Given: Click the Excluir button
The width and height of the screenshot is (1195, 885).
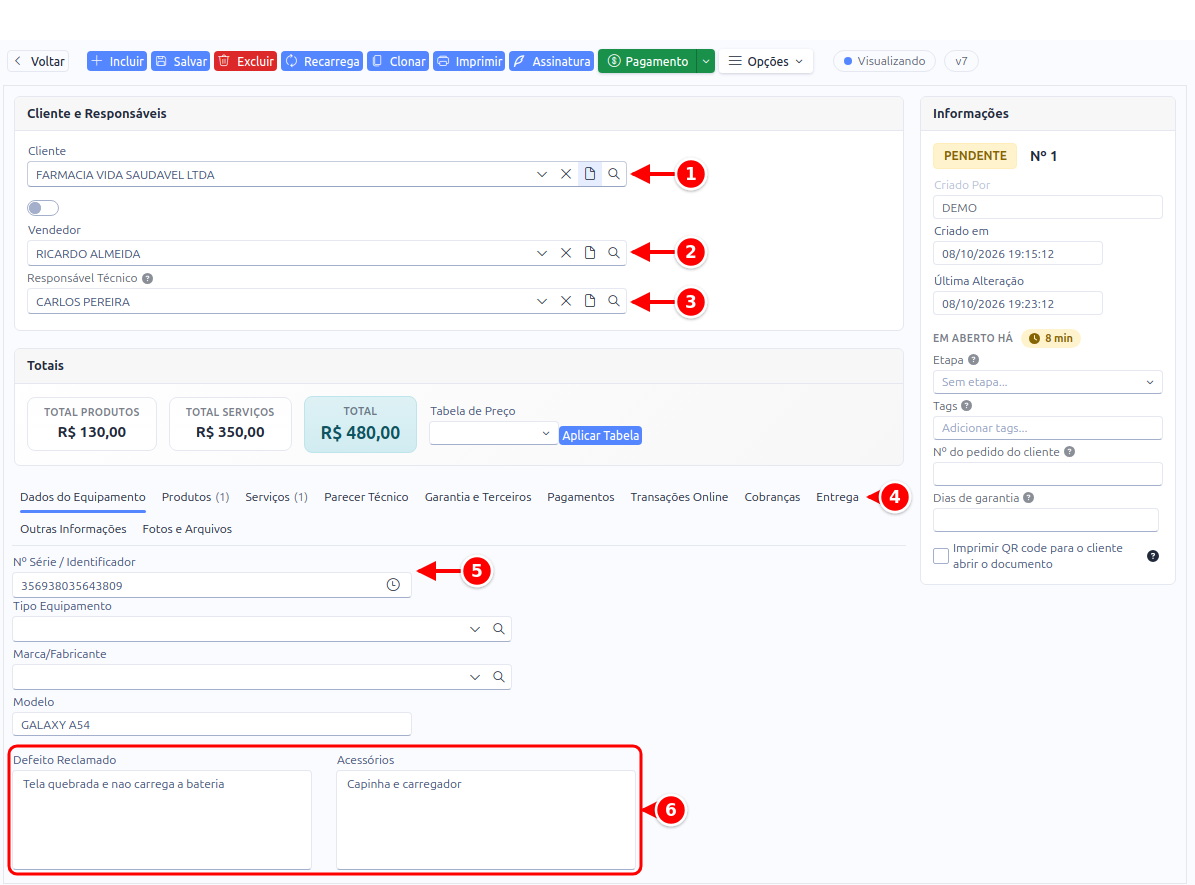Looking at the screenshot, I should [245, 61].
